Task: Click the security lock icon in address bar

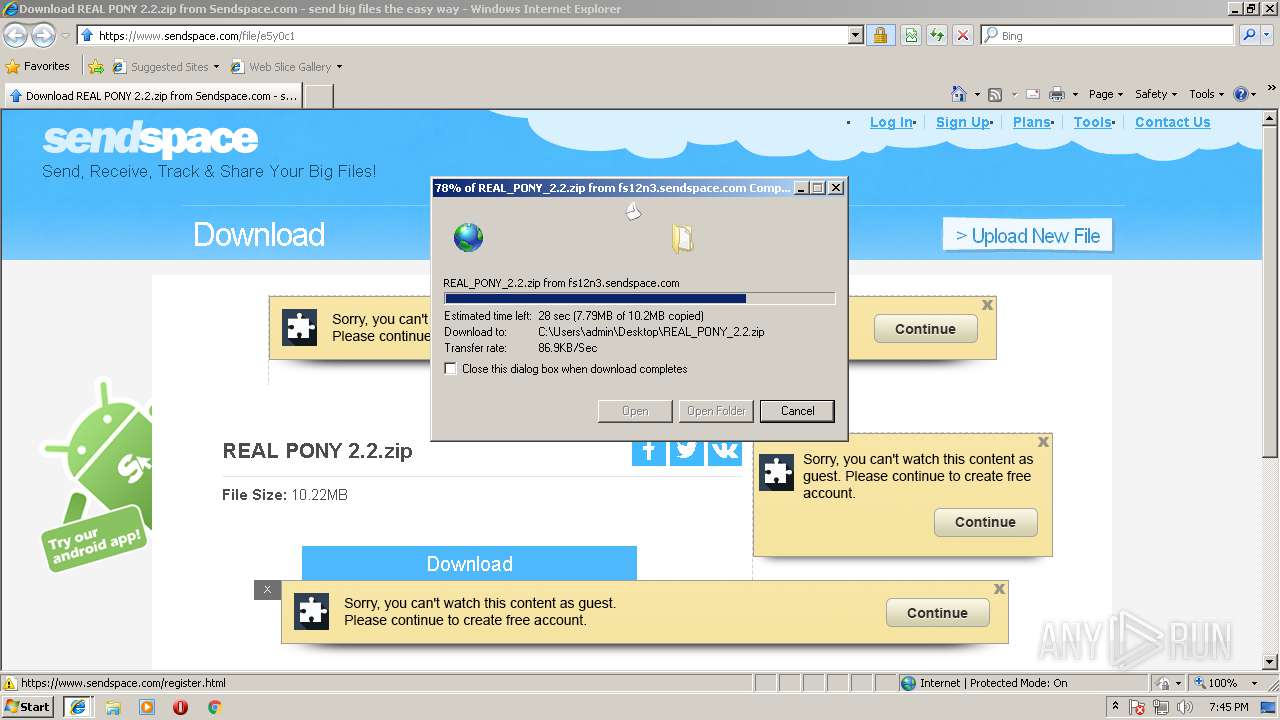Action: point(880,35)
